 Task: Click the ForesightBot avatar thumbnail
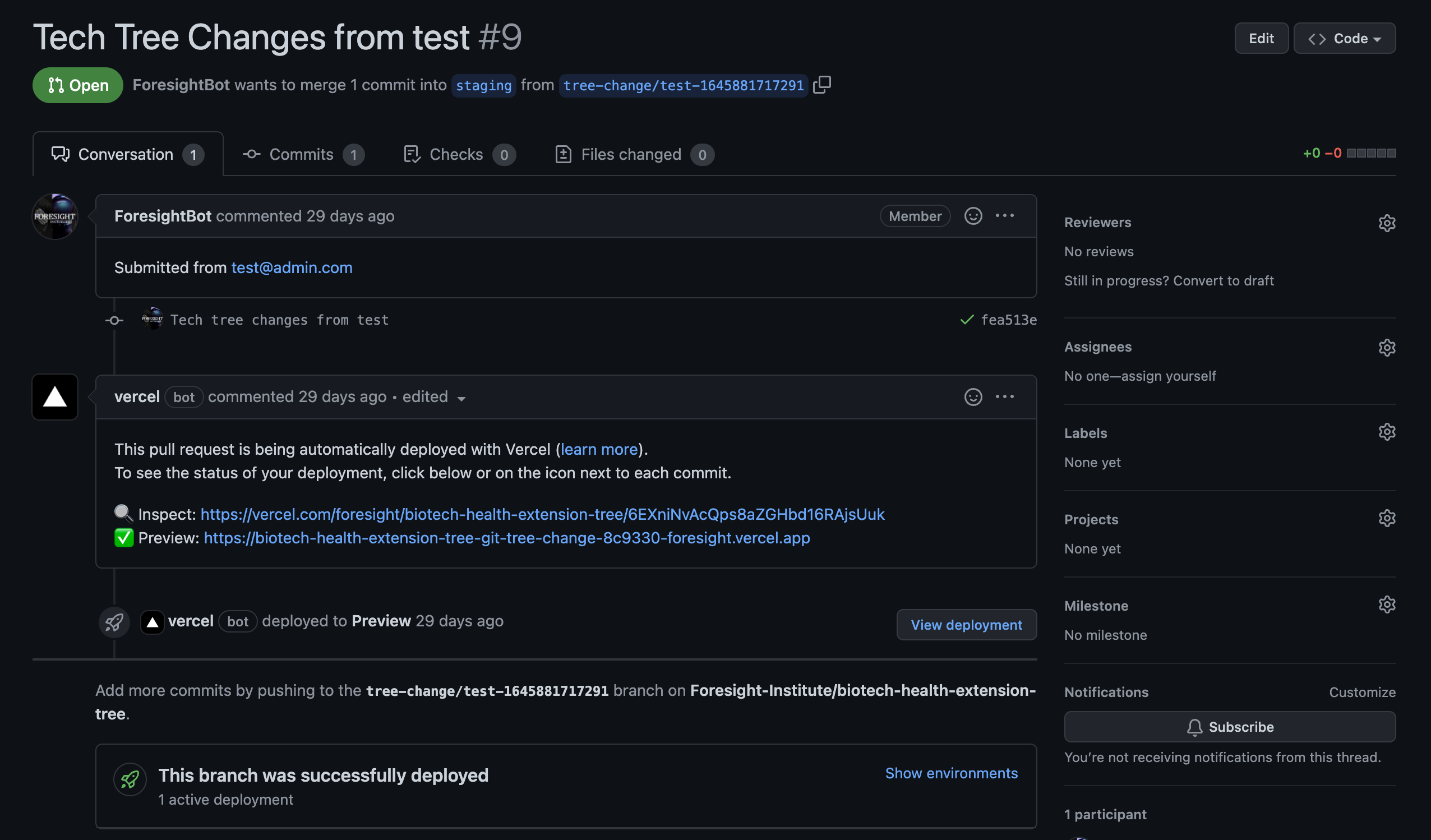(55, 216)
